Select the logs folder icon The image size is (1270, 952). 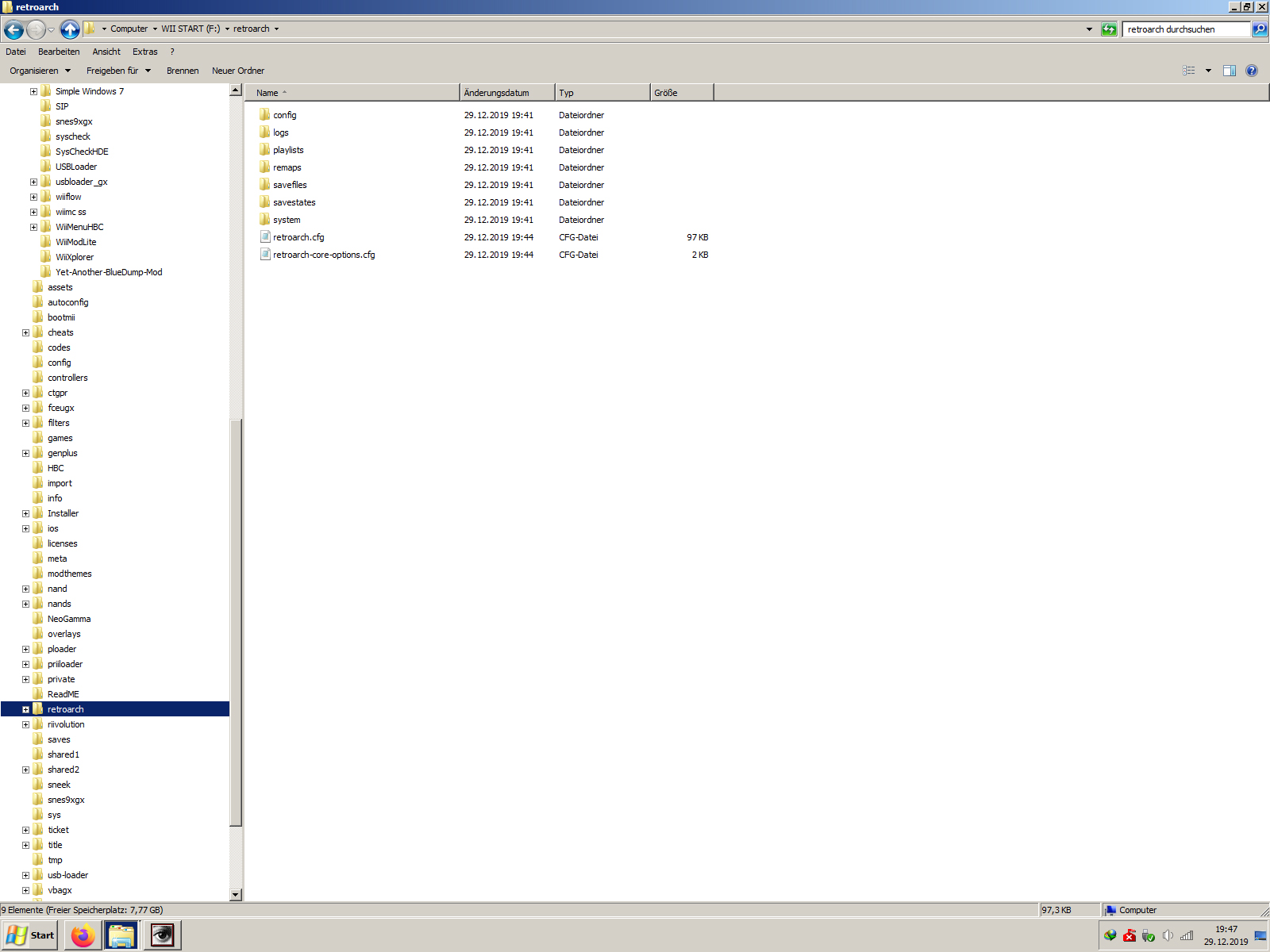click(264, 132)
